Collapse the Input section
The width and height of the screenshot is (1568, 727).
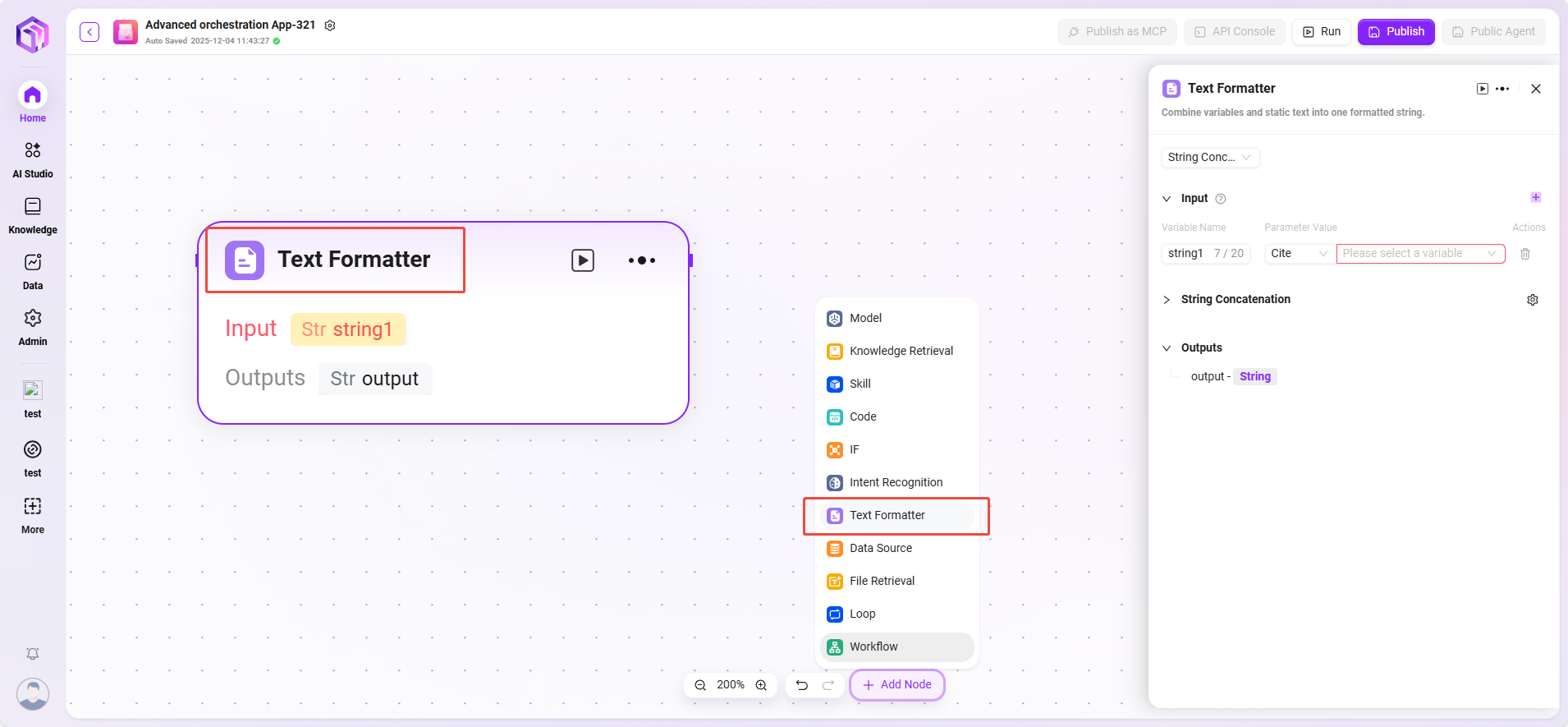point(1167,199)
